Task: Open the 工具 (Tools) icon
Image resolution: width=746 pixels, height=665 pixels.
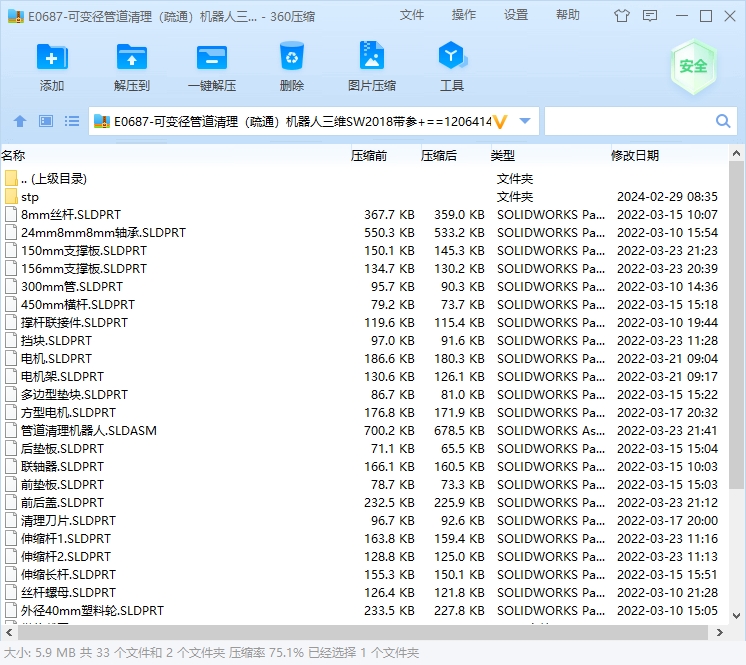Action: (452, 56)
